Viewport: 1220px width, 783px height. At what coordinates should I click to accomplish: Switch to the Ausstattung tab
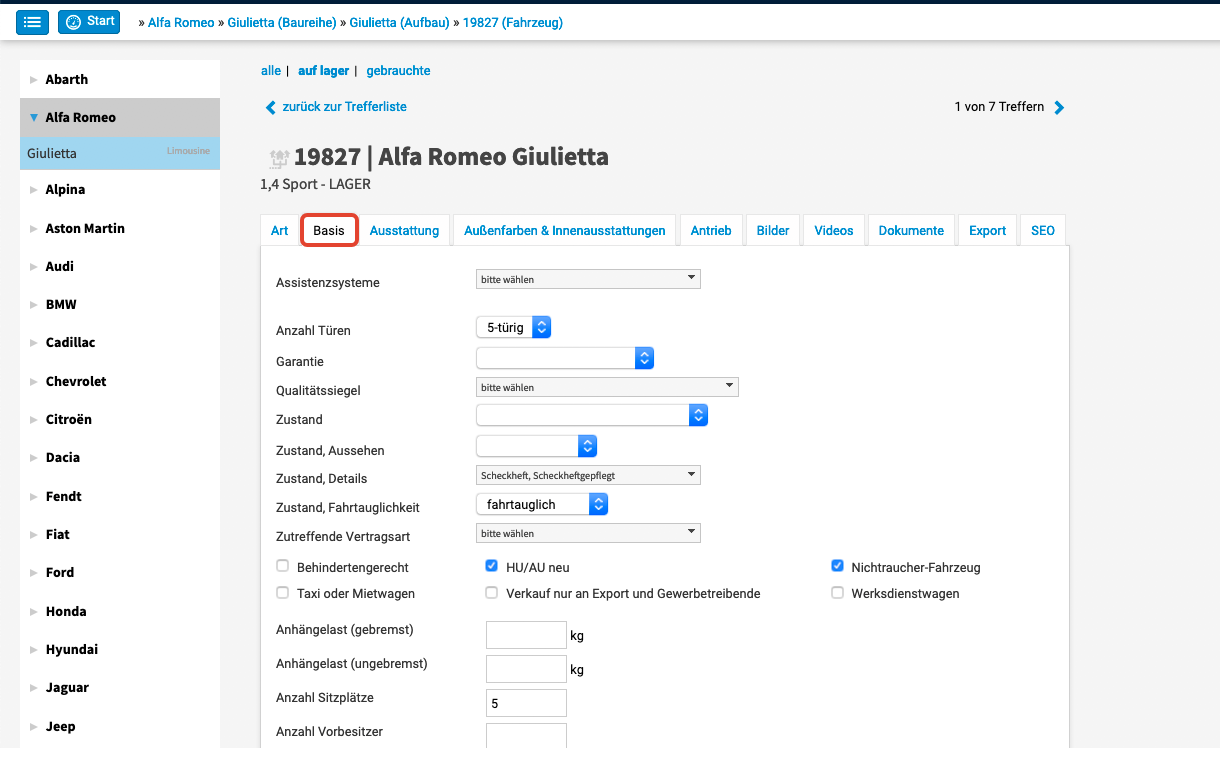(x=404, y=230)
